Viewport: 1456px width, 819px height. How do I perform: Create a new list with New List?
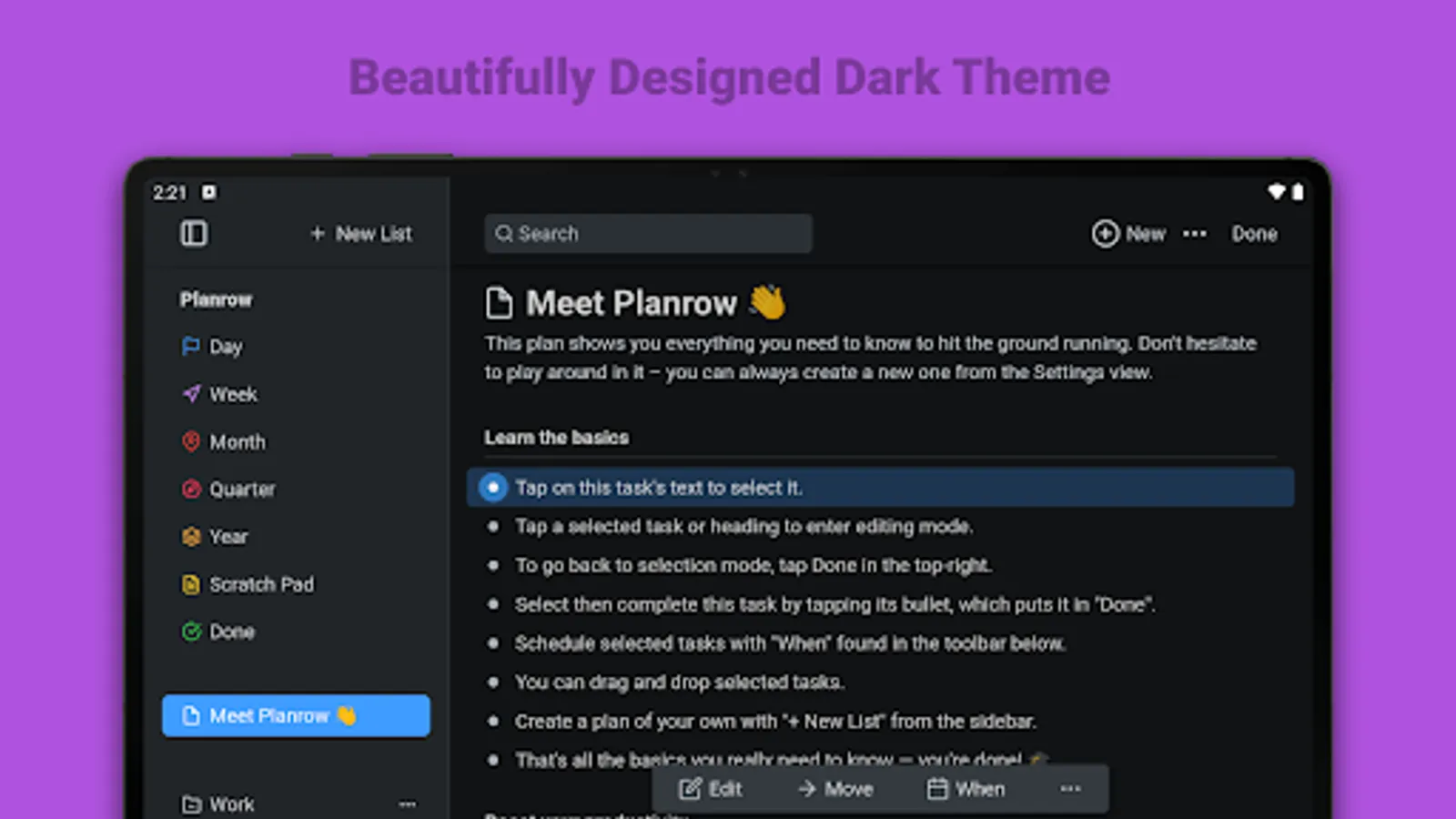pos(361,234)
